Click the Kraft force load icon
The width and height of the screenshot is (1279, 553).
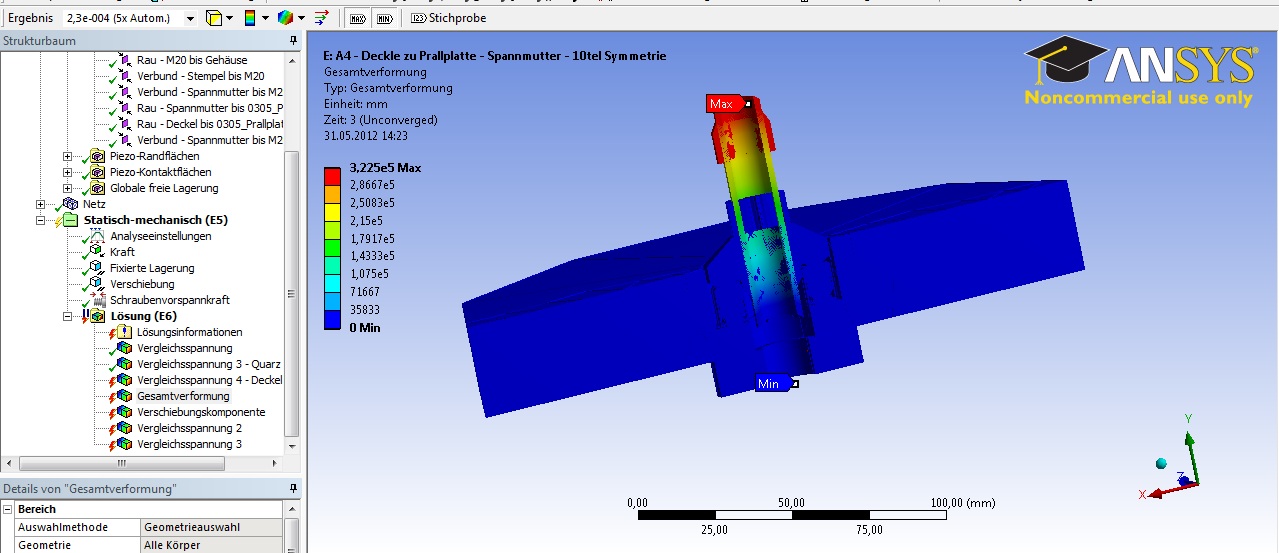pyautogui.click(x=97, y=252)
